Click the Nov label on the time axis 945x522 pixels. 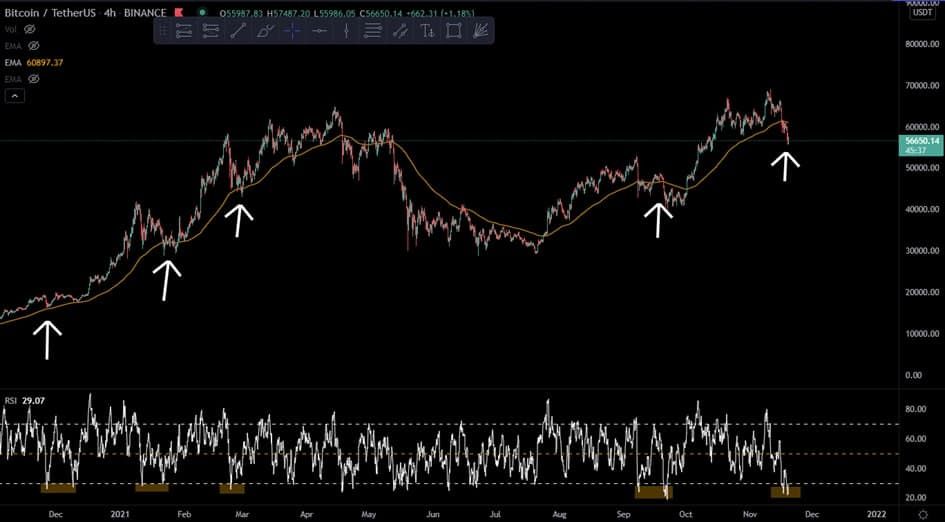click(x=750, y=514)
